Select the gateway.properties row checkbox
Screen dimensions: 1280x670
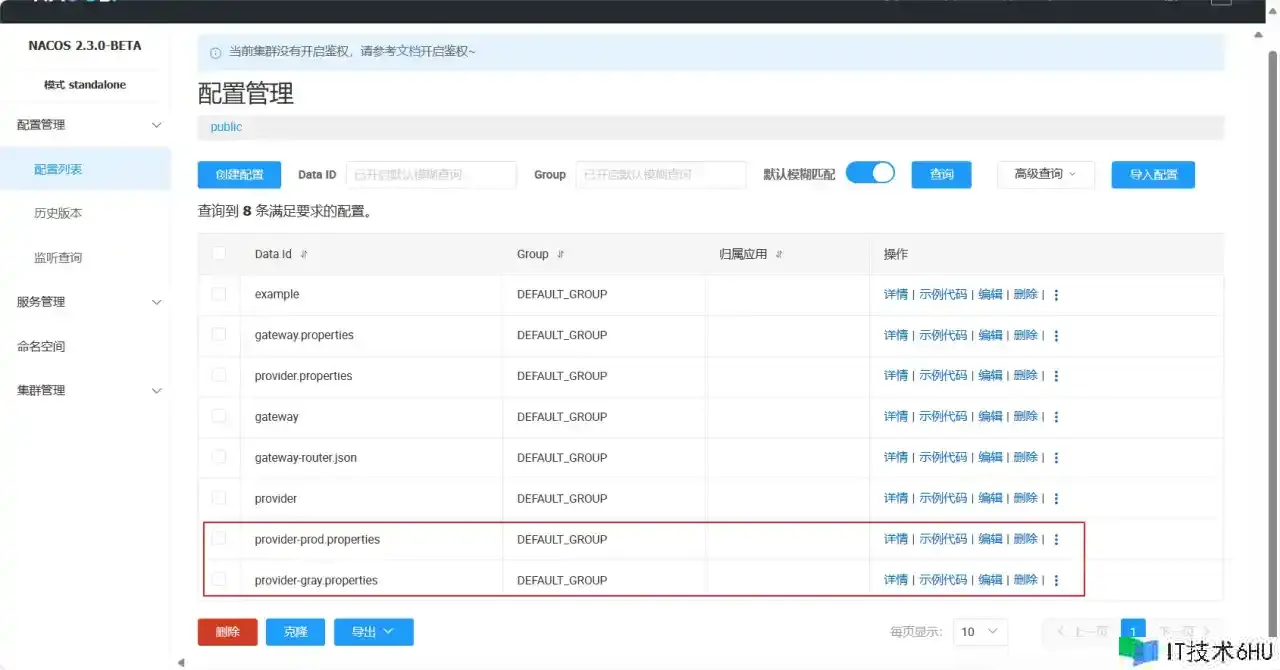pos(219,334)
